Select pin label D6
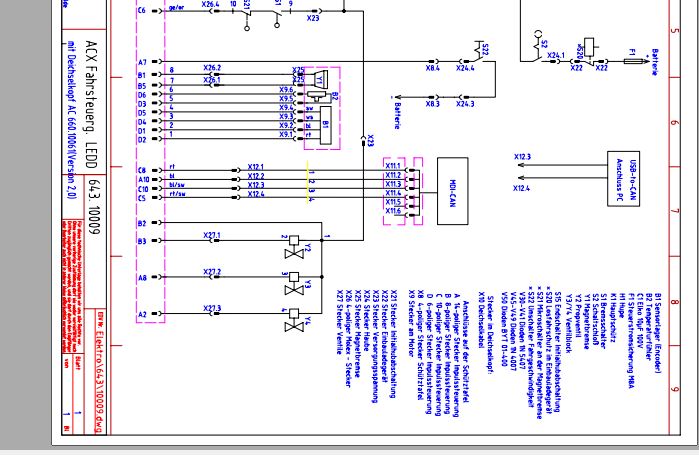The width and height of the screenshot is (699, 455). (142, 95)
